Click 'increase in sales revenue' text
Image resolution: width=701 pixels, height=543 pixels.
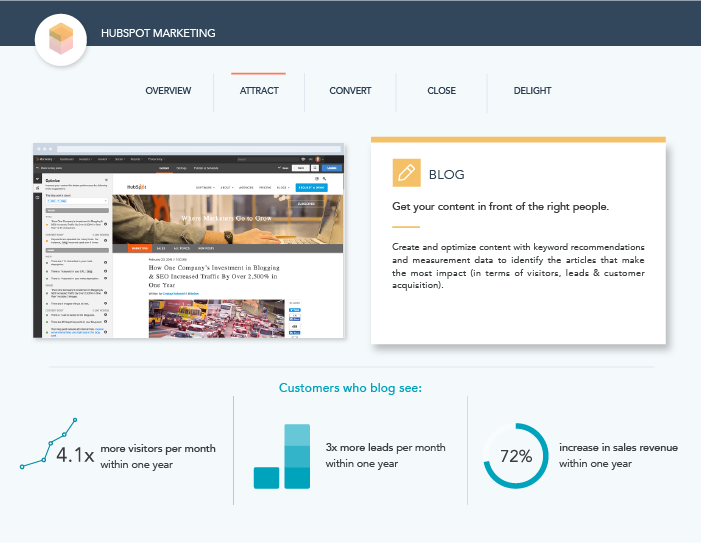(x=618, y=447)
